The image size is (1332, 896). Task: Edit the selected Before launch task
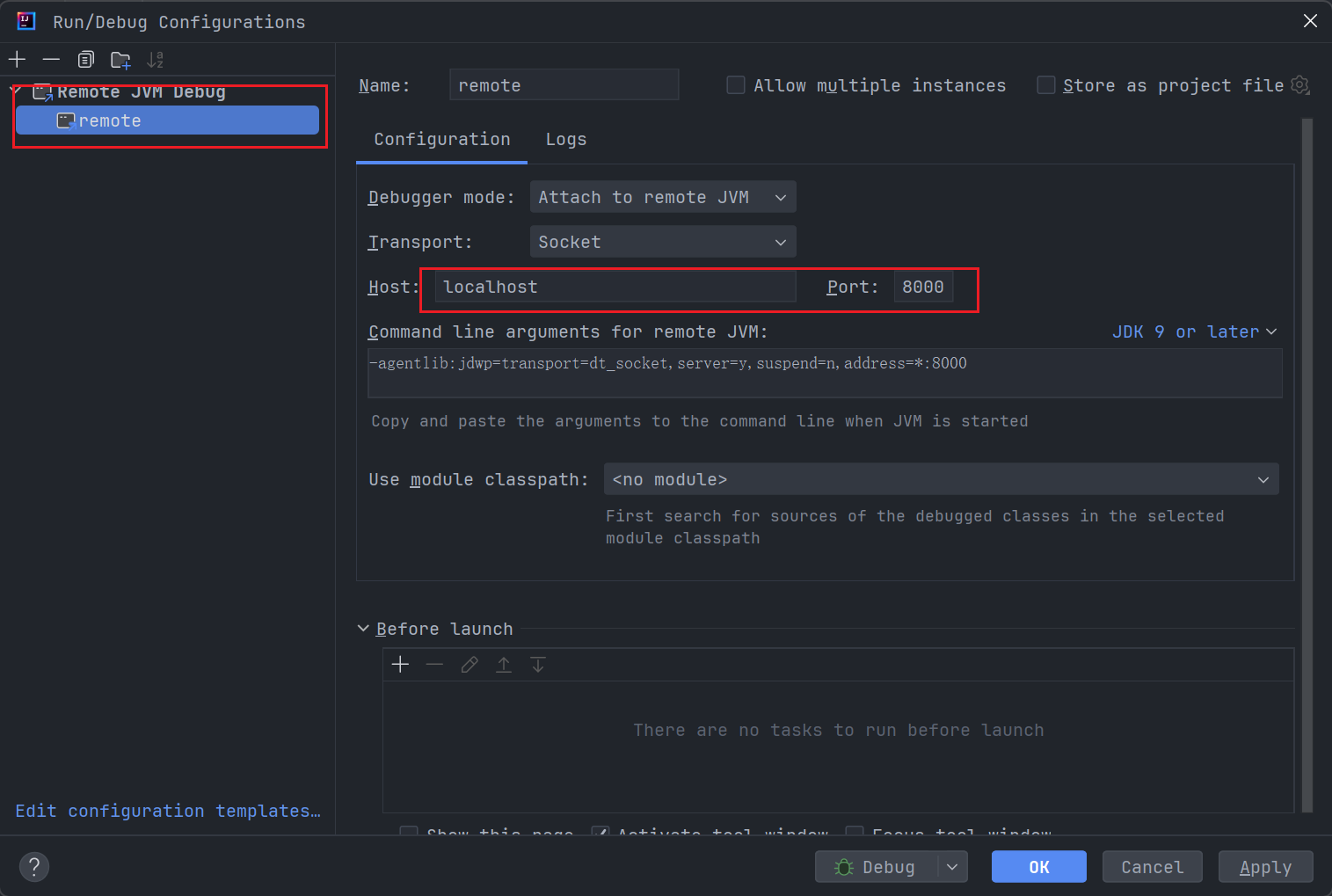(469, 664)
